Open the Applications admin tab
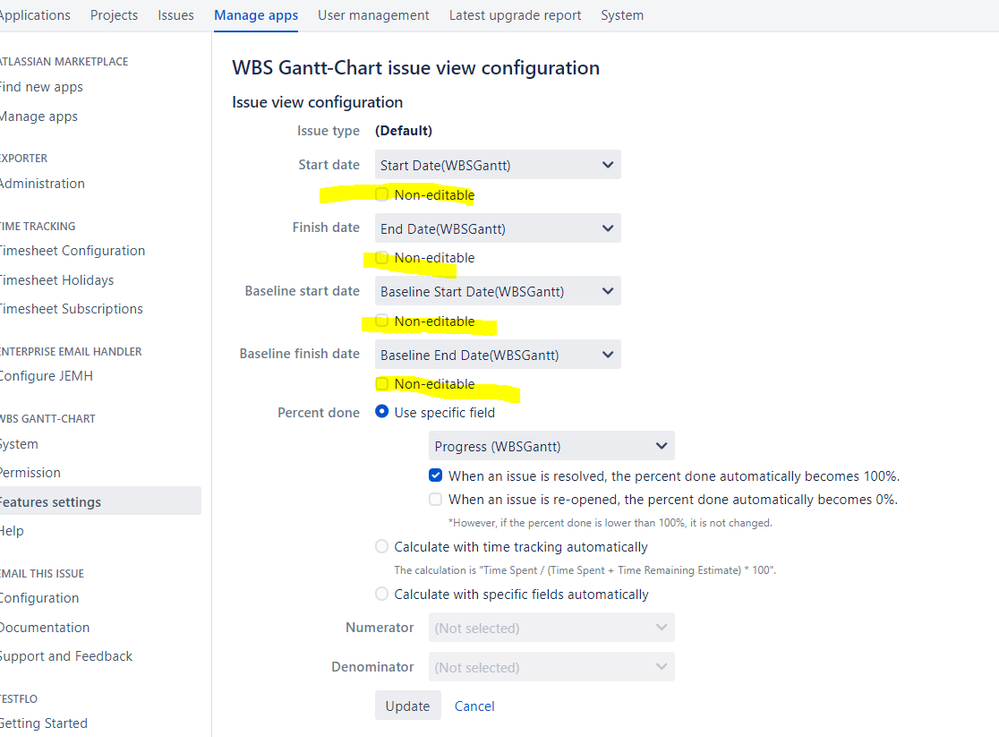Viewport: 999px width, 737px height. click(34, 15)
